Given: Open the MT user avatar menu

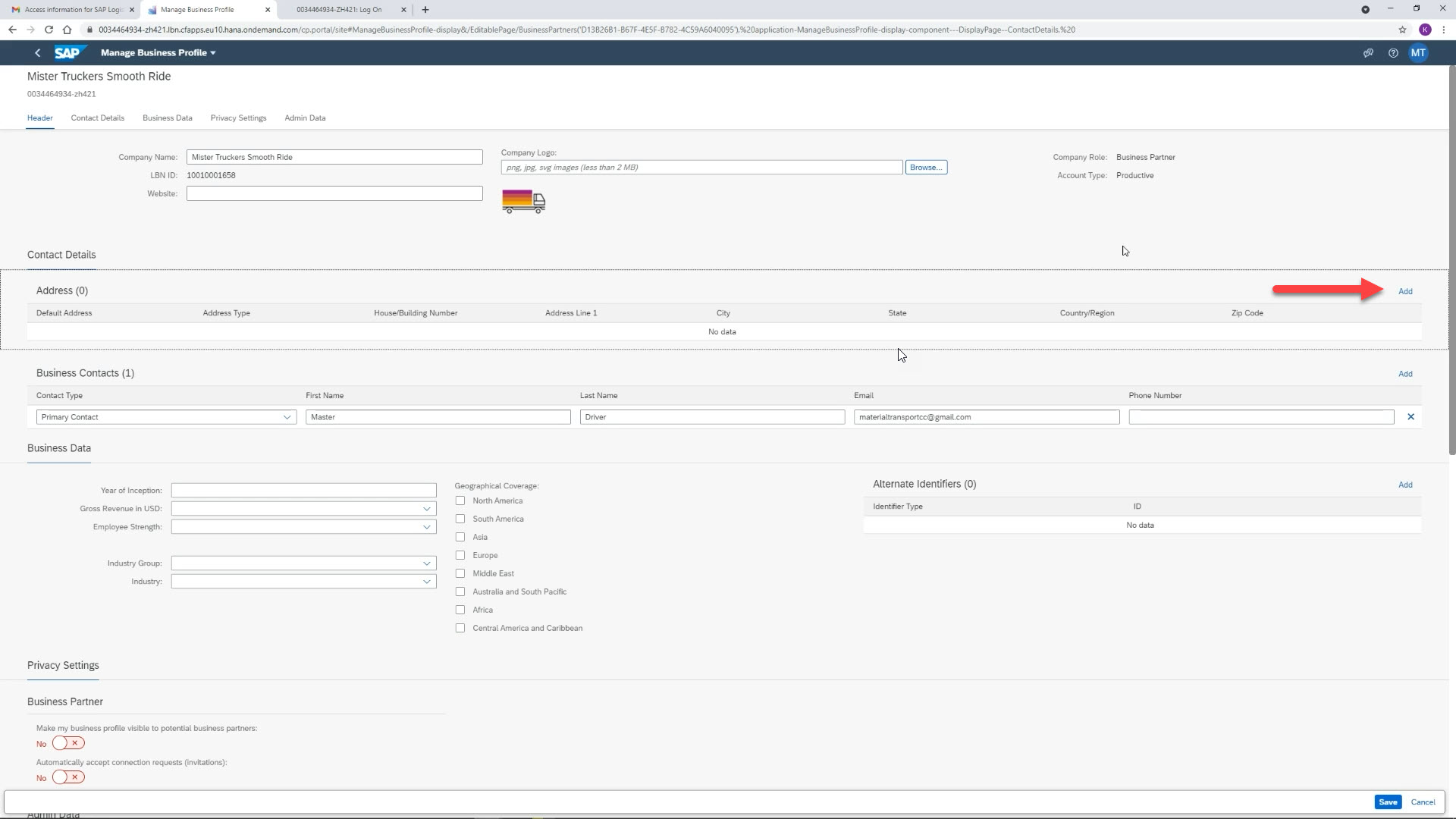Looking at the screenshot, I should pyautogui.click(x=1418, y=53).
